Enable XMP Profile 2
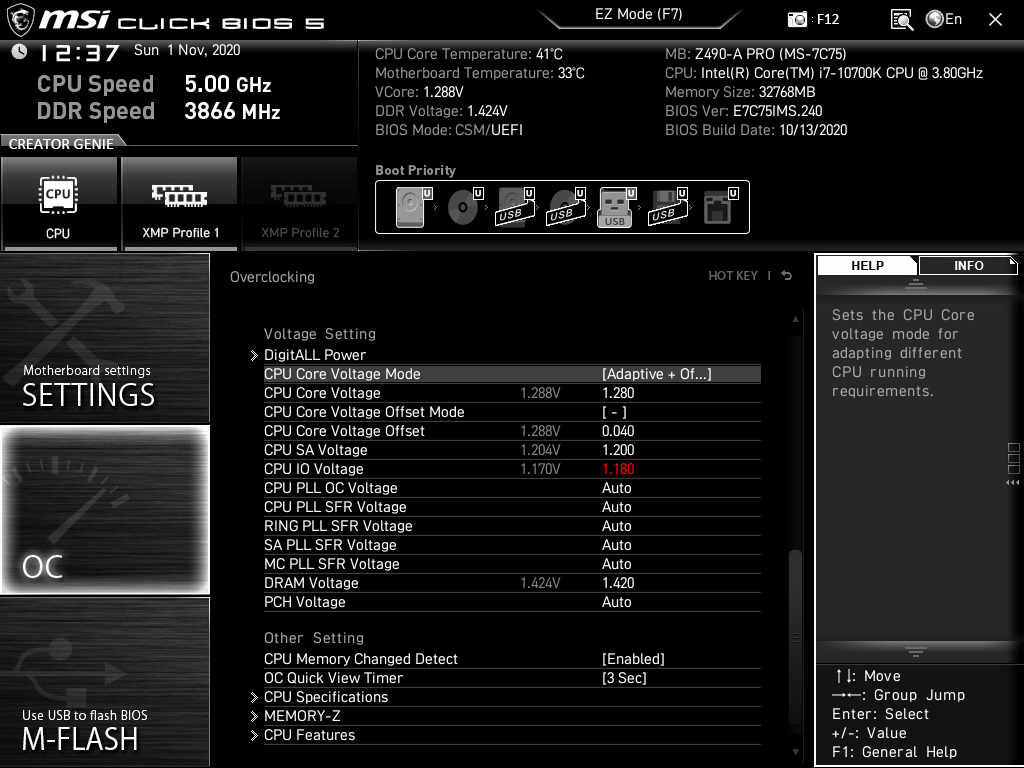This screenshot has height=768, width=1024. [x=300, y=204]
